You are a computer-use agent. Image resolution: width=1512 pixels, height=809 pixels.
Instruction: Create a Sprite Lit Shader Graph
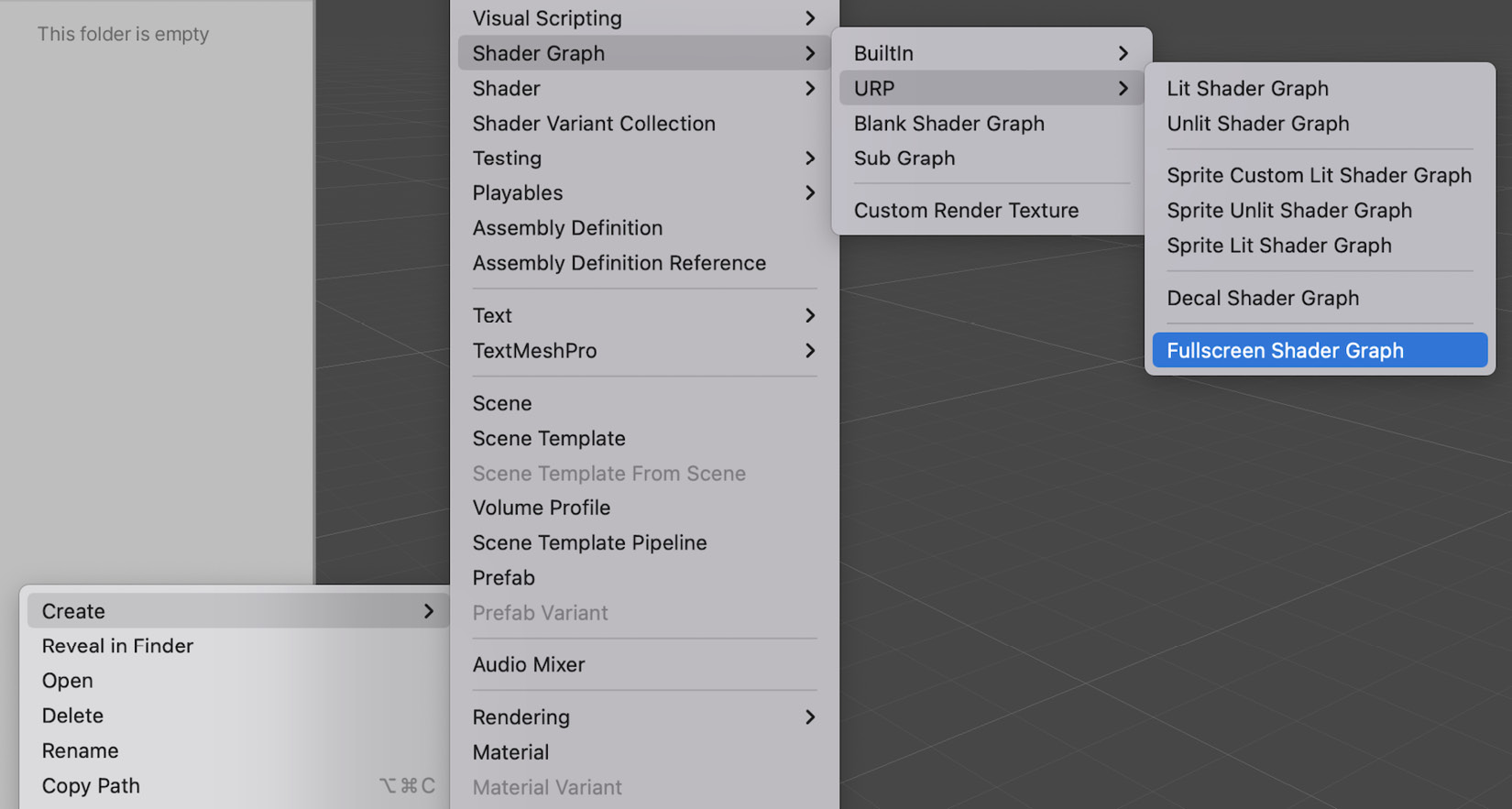[1320, 246]
